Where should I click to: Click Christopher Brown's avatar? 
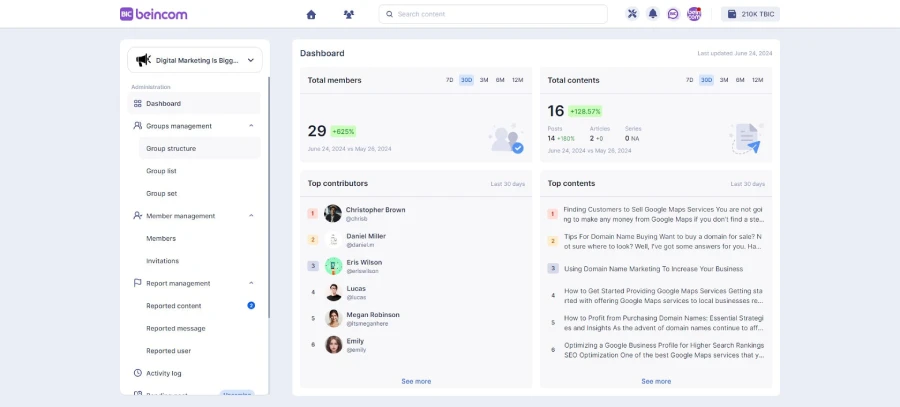(333, 214)
